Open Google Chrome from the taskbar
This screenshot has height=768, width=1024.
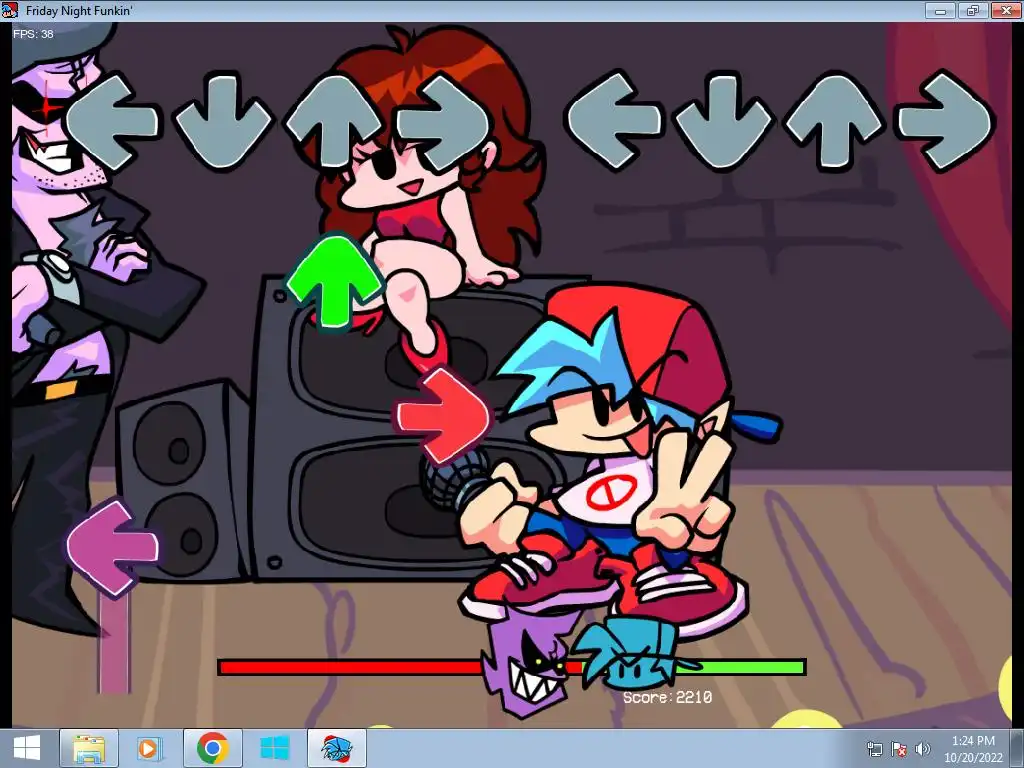(x=212, y=748)
